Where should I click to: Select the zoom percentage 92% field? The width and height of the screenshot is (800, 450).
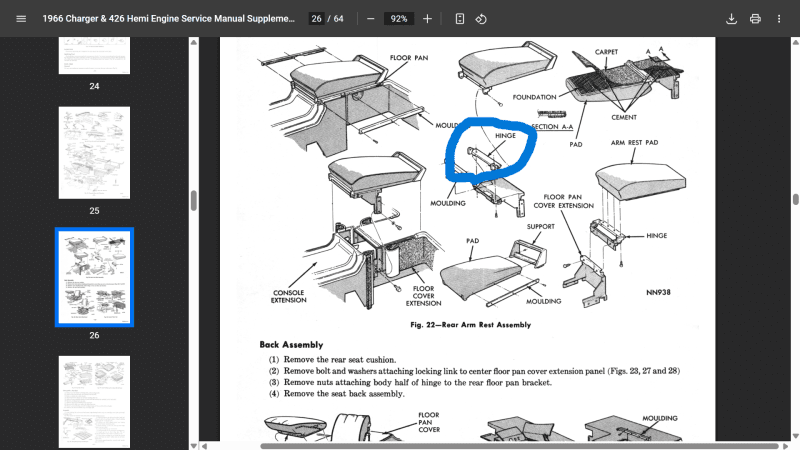[399, 19]
